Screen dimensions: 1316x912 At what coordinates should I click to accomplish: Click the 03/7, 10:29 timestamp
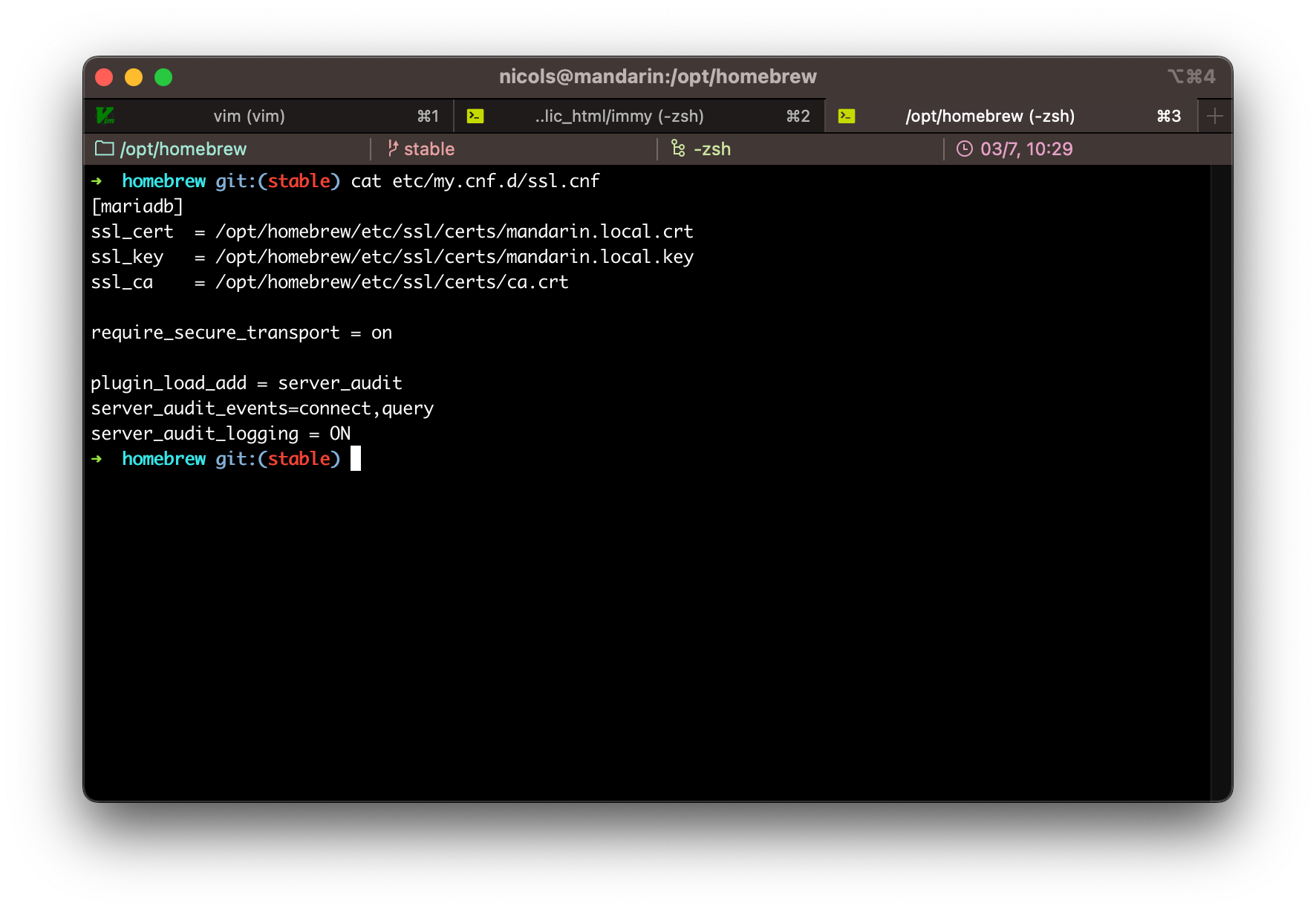[x=1026, y=149]
